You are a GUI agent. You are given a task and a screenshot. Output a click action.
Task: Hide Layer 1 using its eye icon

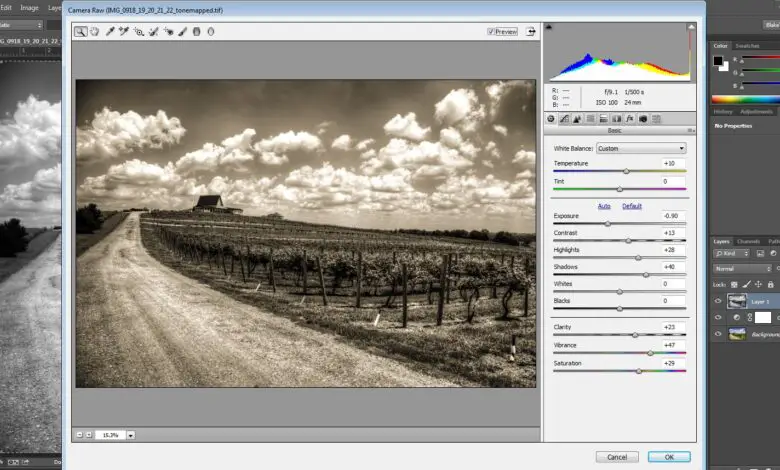click(718, 300)
